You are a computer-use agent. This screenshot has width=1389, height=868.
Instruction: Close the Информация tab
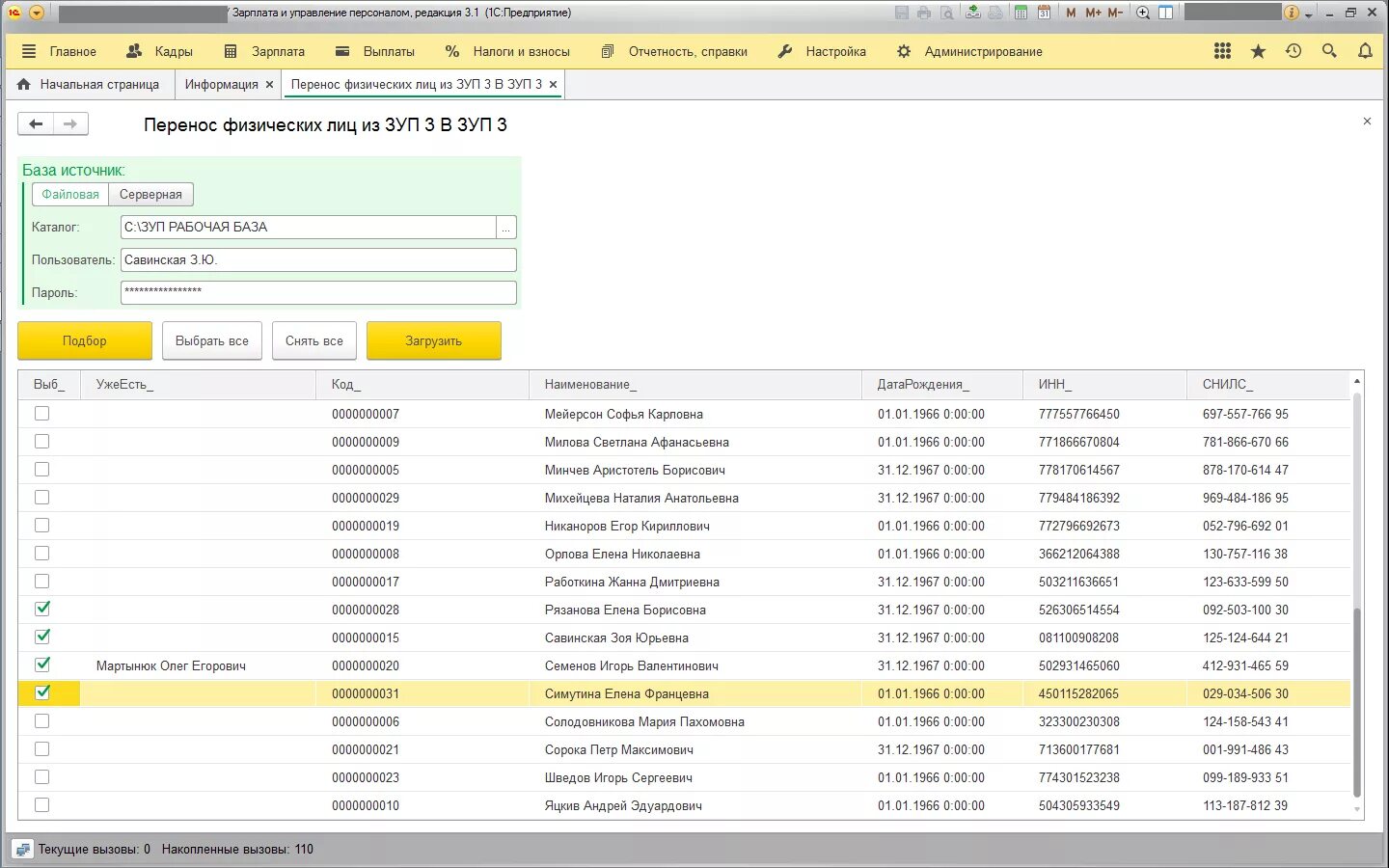tap(269, 85)
